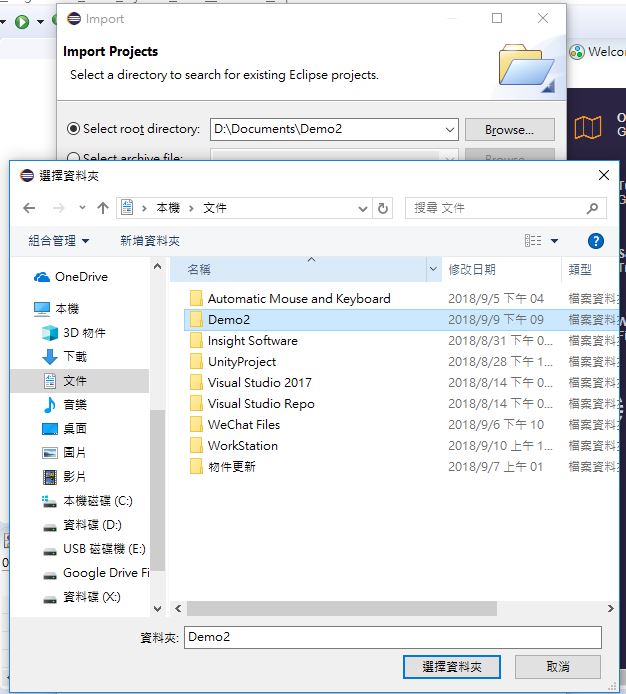Viewport: 626px width, 694px height.
Task: Go up one folder level
Action: 103,208
